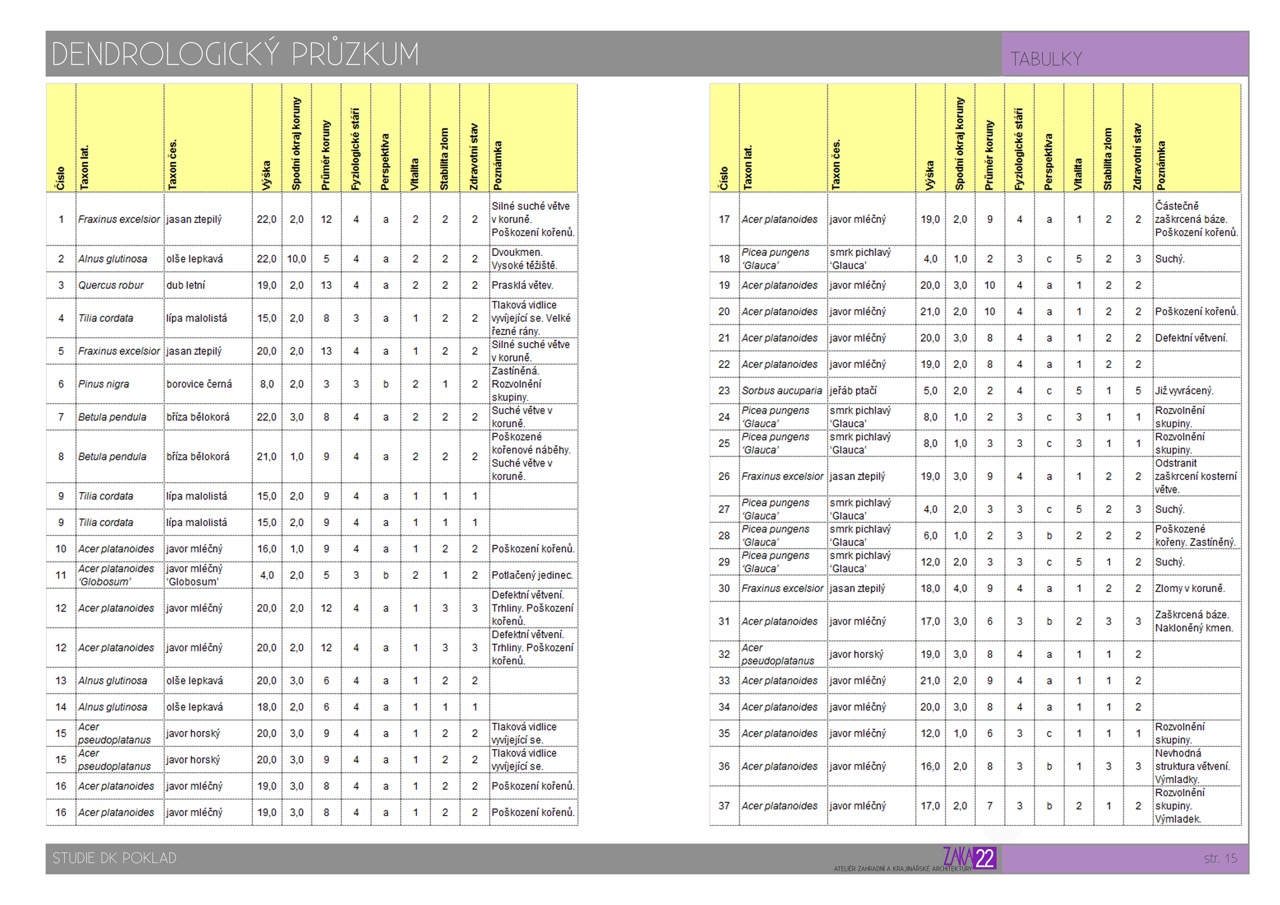Click olše lepkavá in row 14
The width and height of the screenshot is (1280, 905).
click(x=208, y=707)
